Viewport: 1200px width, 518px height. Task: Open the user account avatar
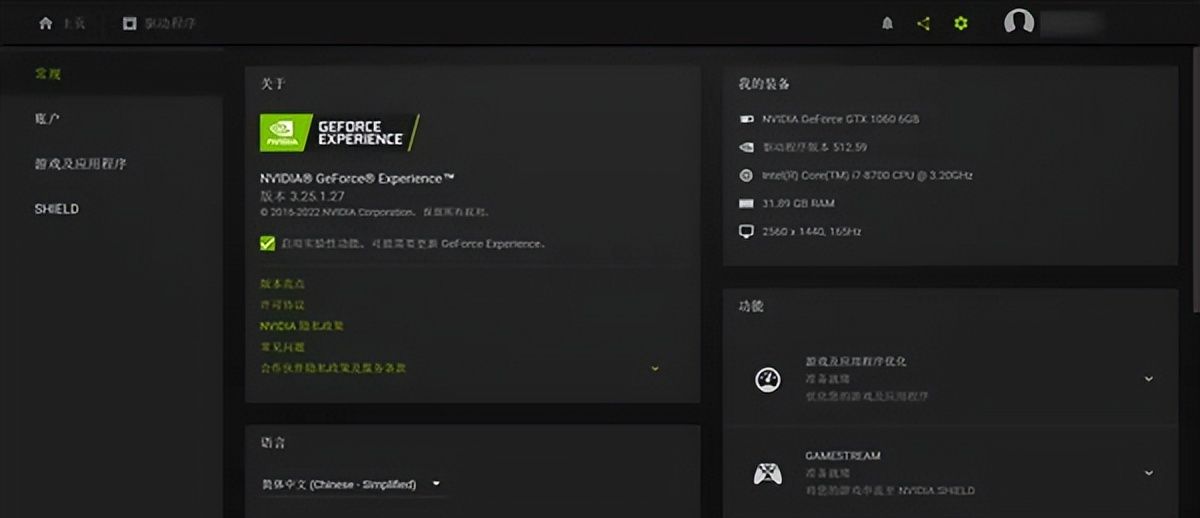pyautogui.click(x=1019, y=22)
